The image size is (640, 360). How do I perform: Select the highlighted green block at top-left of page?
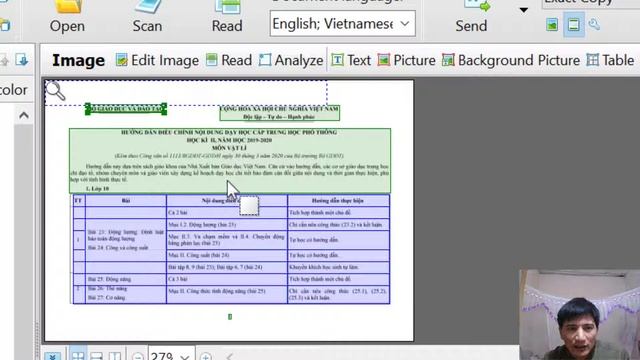pyautogui.click(x=126, y=109)
